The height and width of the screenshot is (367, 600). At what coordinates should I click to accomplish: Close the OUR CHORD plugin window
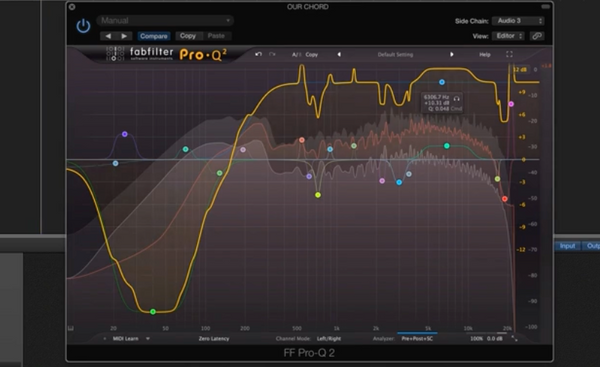[x=72, y=7]
